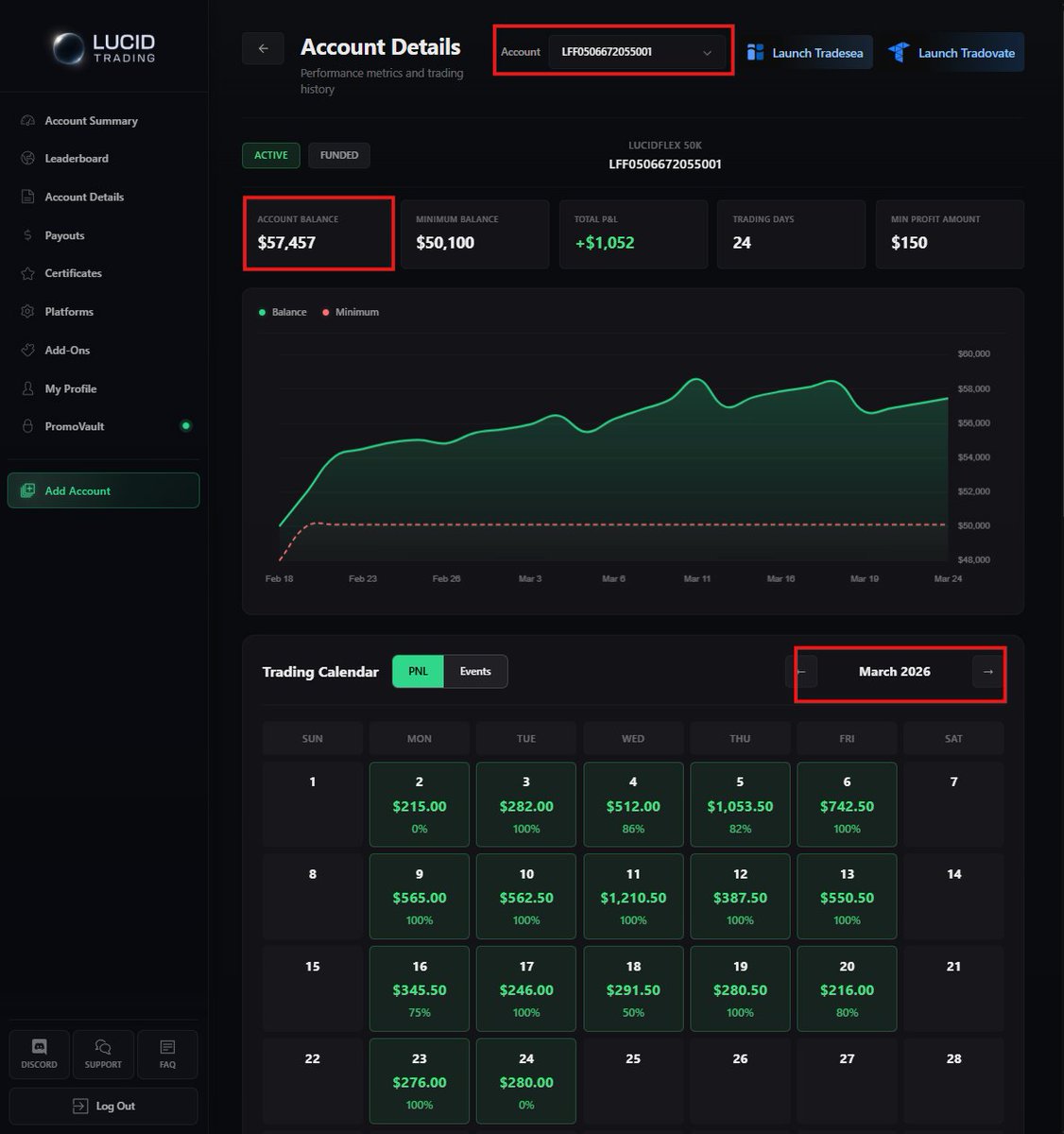Click the Tradesea logo icon

click(x=755, y=53)
